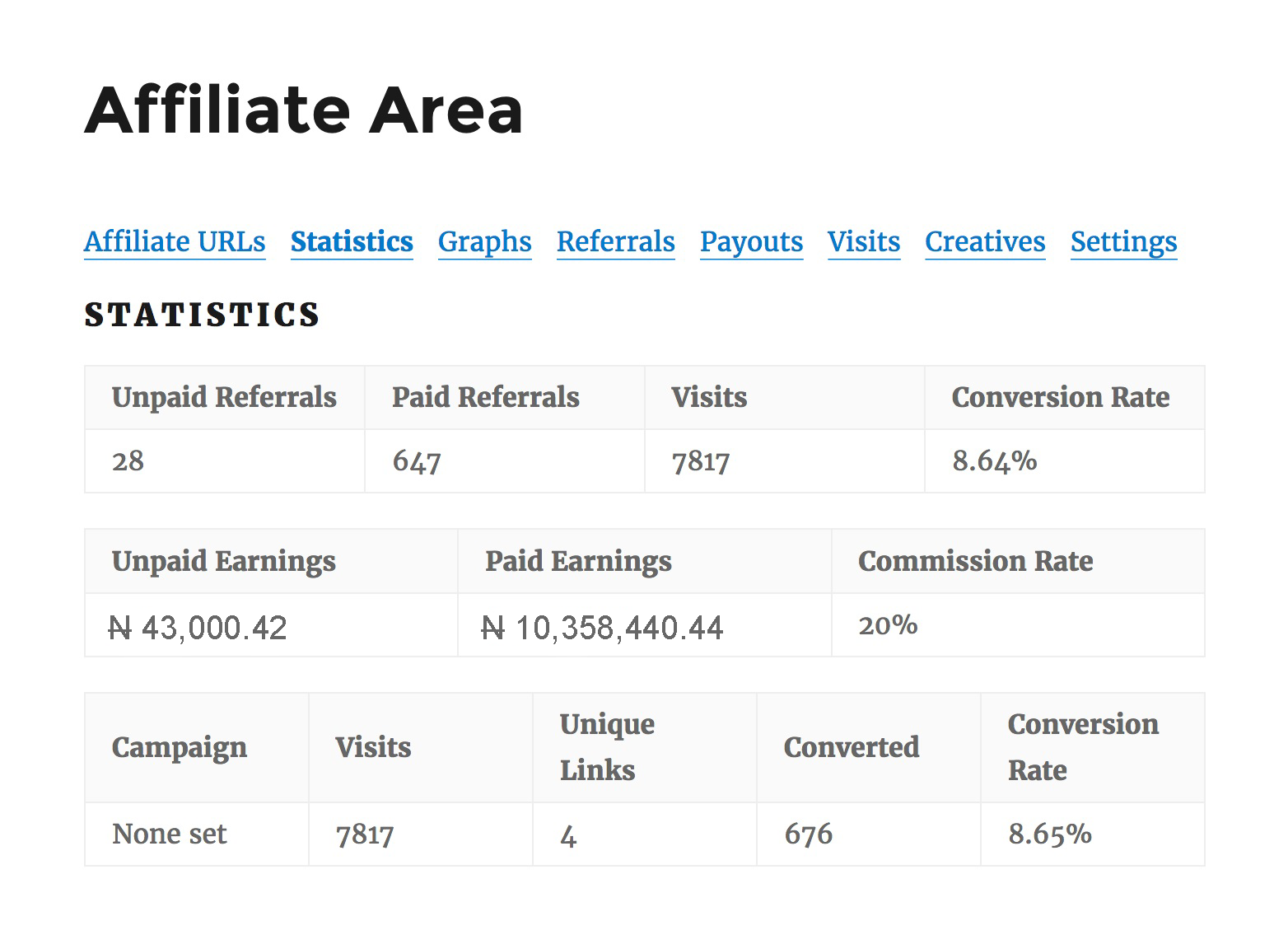Select the ₦ 43,000.42 unpaid earnings value

(198, 628)
